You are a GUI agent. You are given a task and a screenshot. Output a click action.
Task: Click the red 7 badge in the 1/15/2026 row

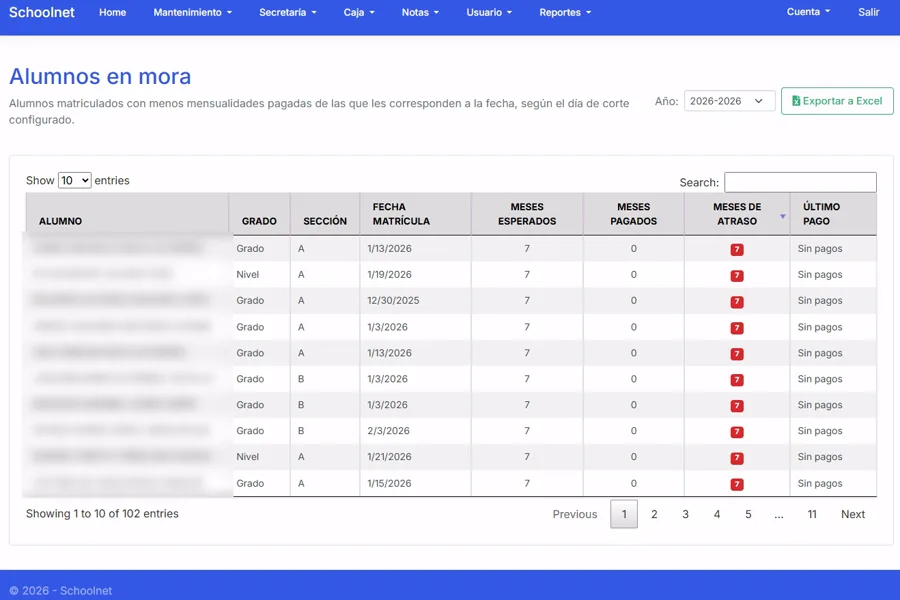[737, 484]
